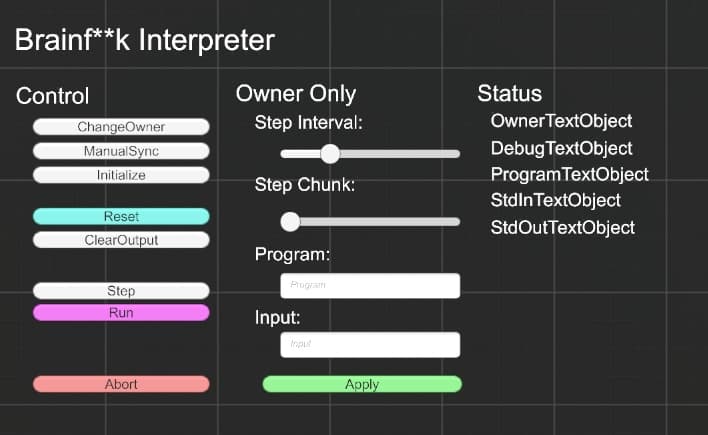The height and width of the screenshot is (435, 708).
Task: Click the Step button
Action: [x=121, y=291]
